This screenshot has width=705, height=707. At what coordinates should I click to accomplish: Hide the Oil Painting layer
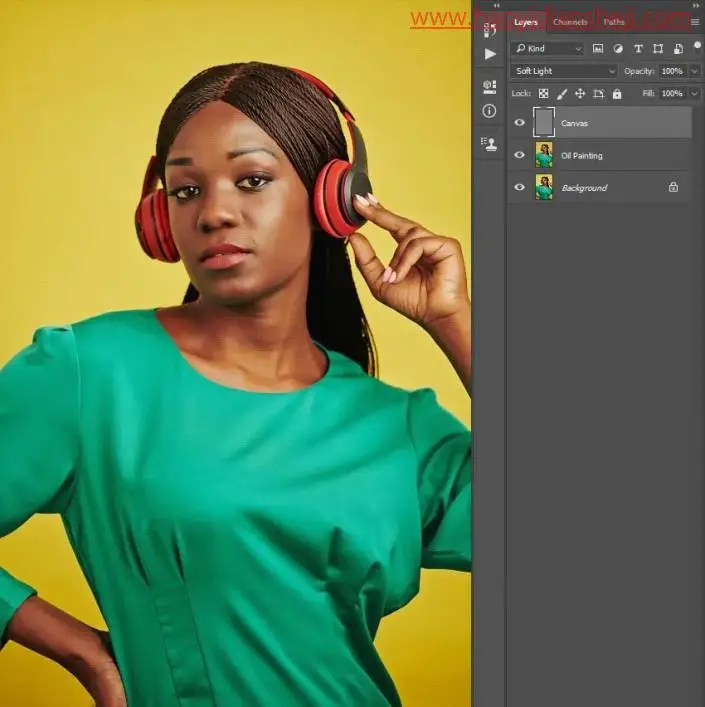pos(519,155)
